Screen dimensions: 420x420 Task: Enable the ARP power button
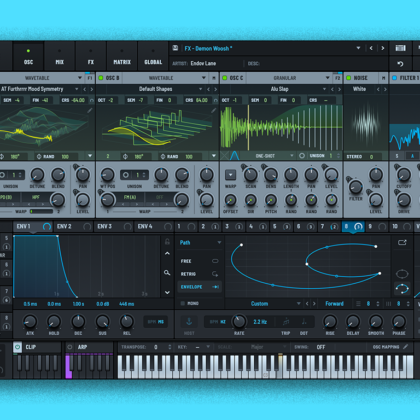pos(70,347)
